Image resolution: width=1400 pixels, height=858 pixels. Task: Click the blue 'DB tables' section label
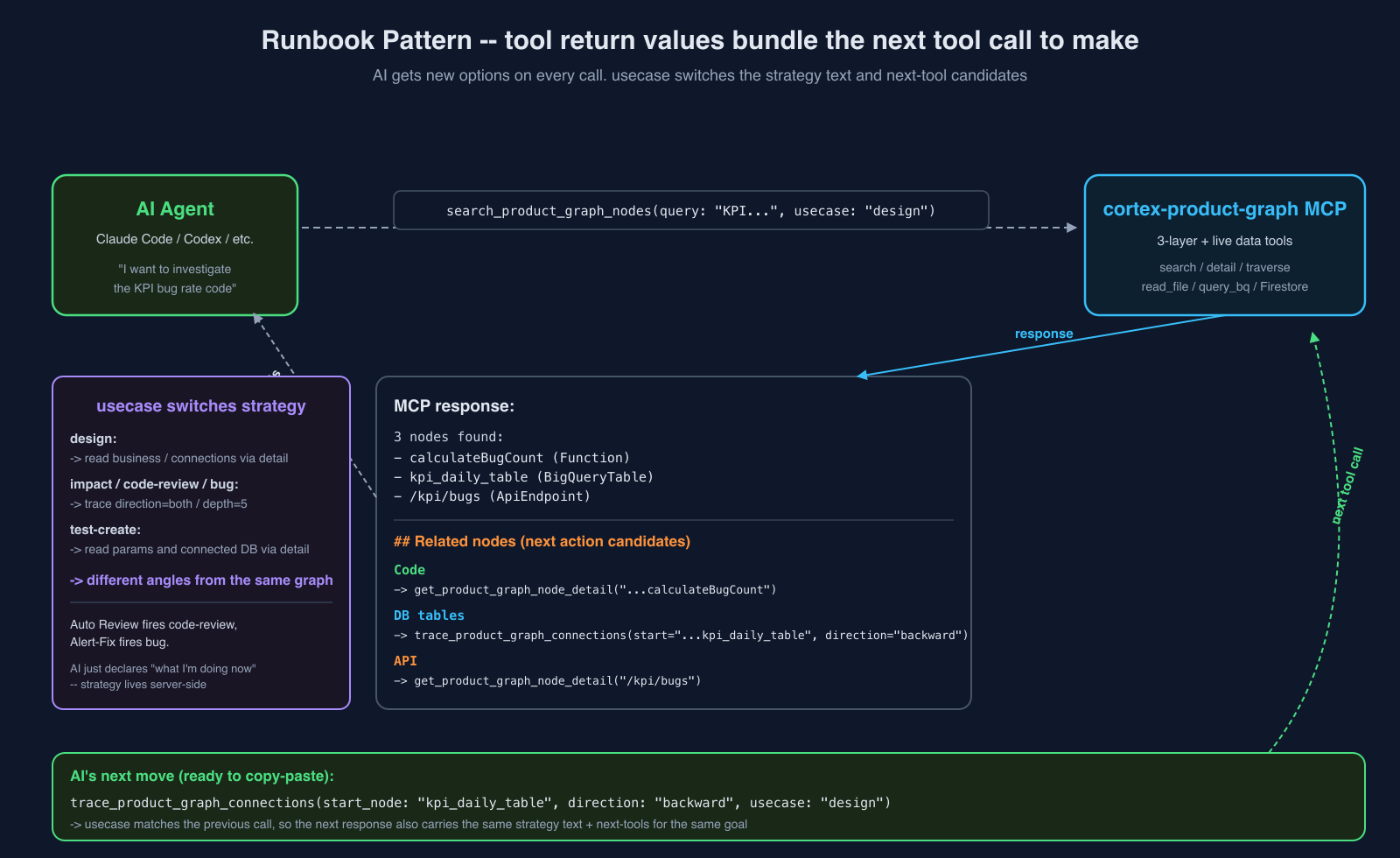click(x=429, y=615)
